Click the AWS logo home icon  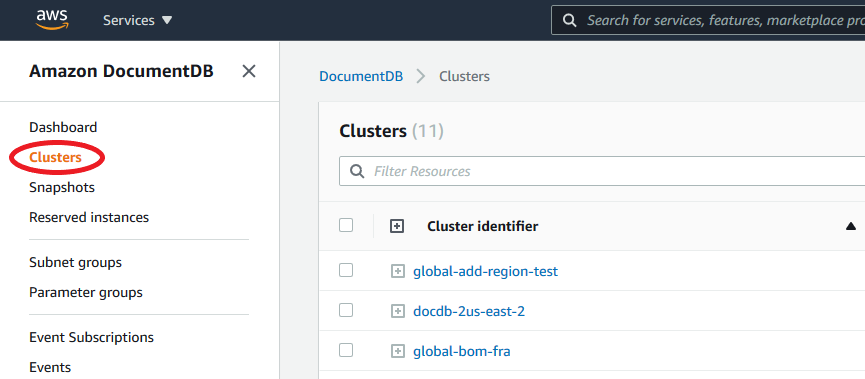(52, 20)
